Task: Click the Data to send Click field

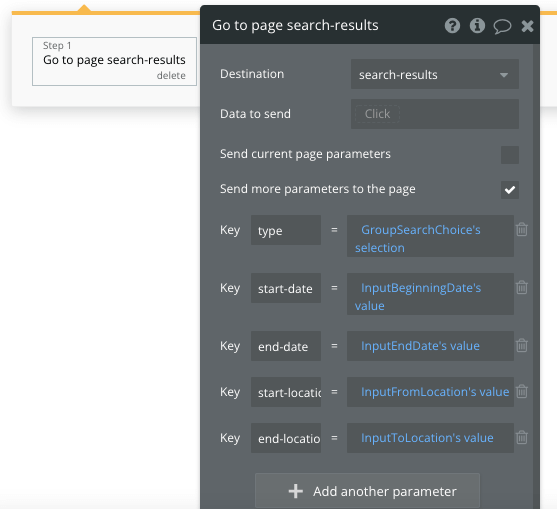Action: [x=435, y=114]
